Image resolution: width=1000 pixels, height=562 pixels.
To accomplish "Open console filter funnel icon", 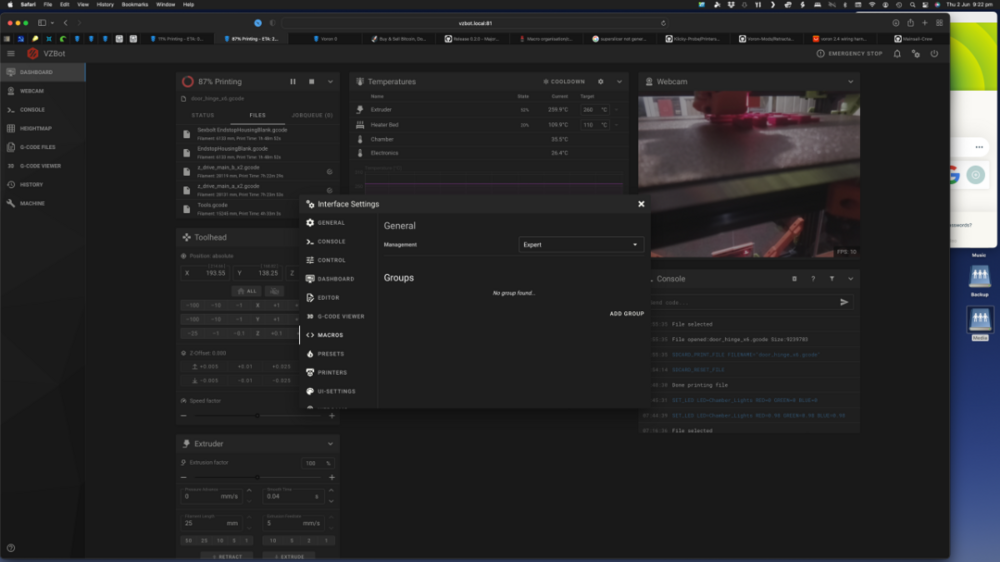I will 832,279.
